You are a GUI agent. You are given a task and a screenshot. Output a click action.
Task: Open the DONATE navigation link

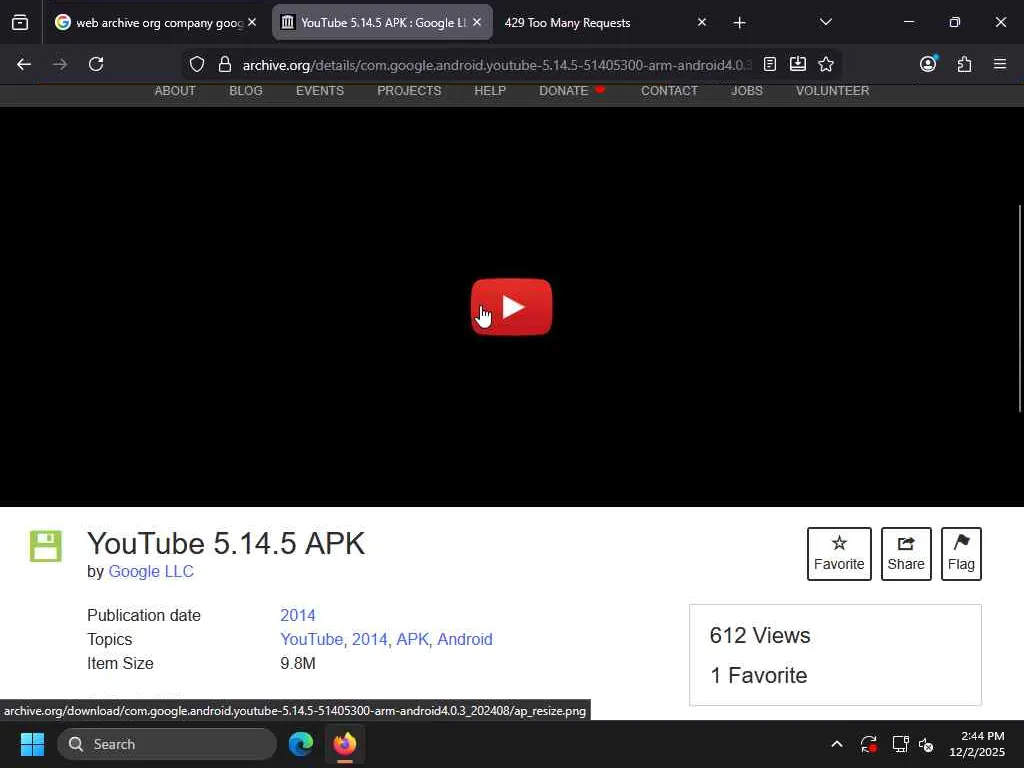(564, 91)
